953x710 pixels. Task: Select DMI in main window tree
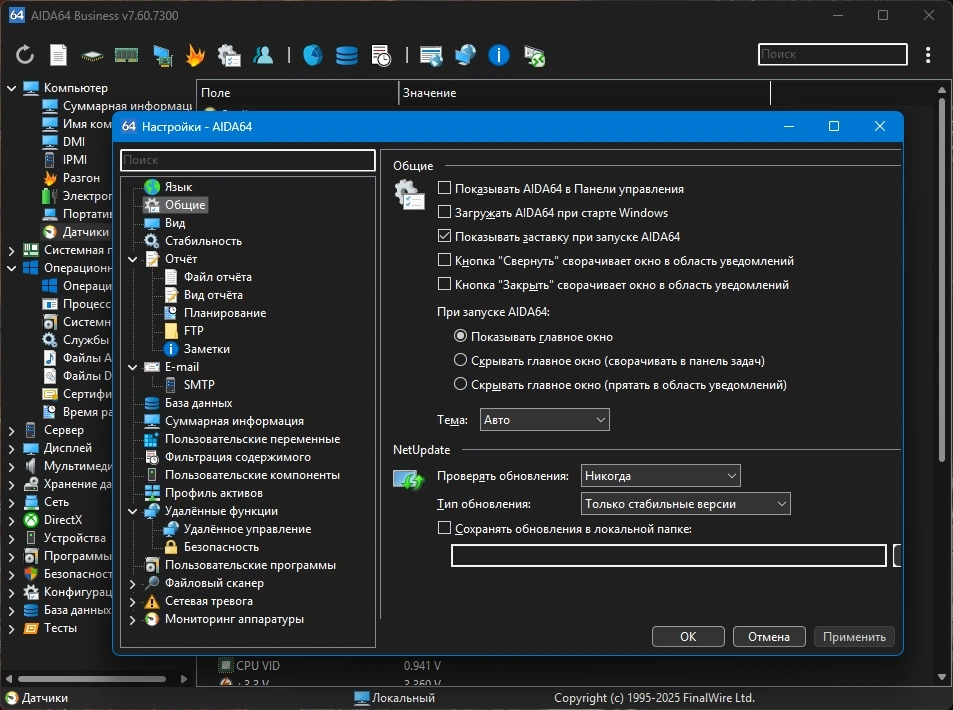[x=74, y=142]
